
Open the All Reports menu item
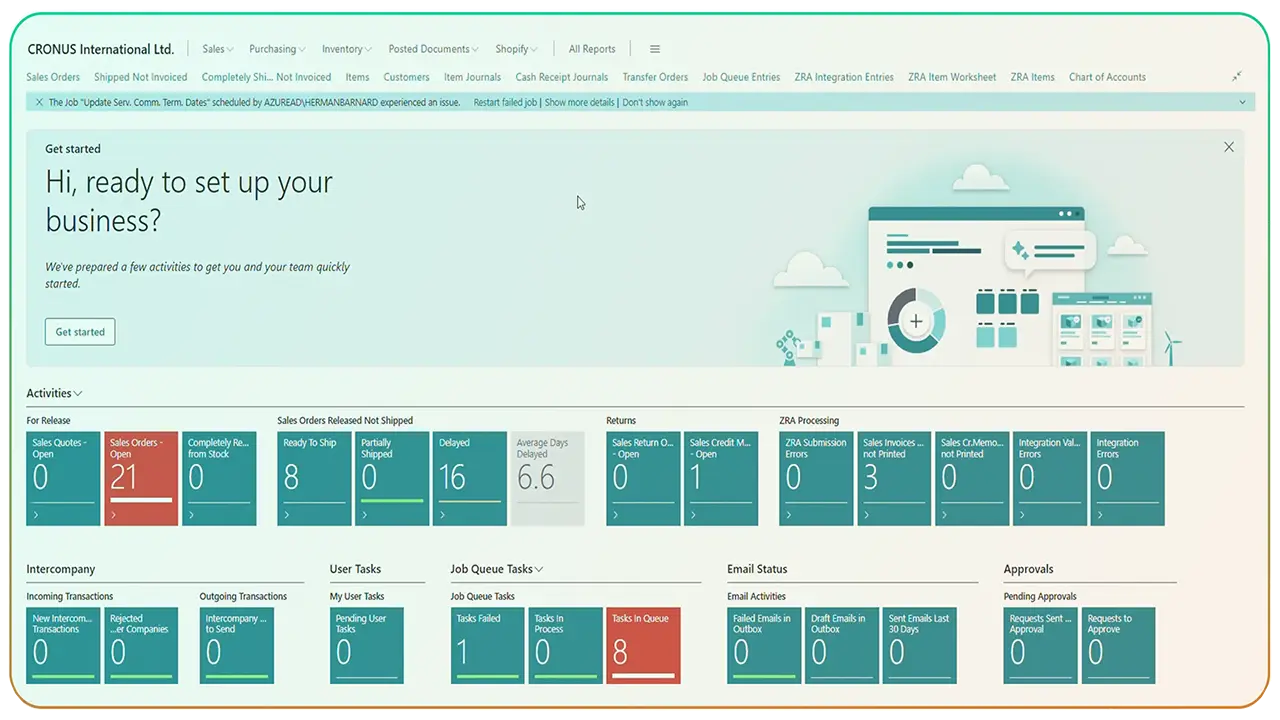click(x=592, y=49)
